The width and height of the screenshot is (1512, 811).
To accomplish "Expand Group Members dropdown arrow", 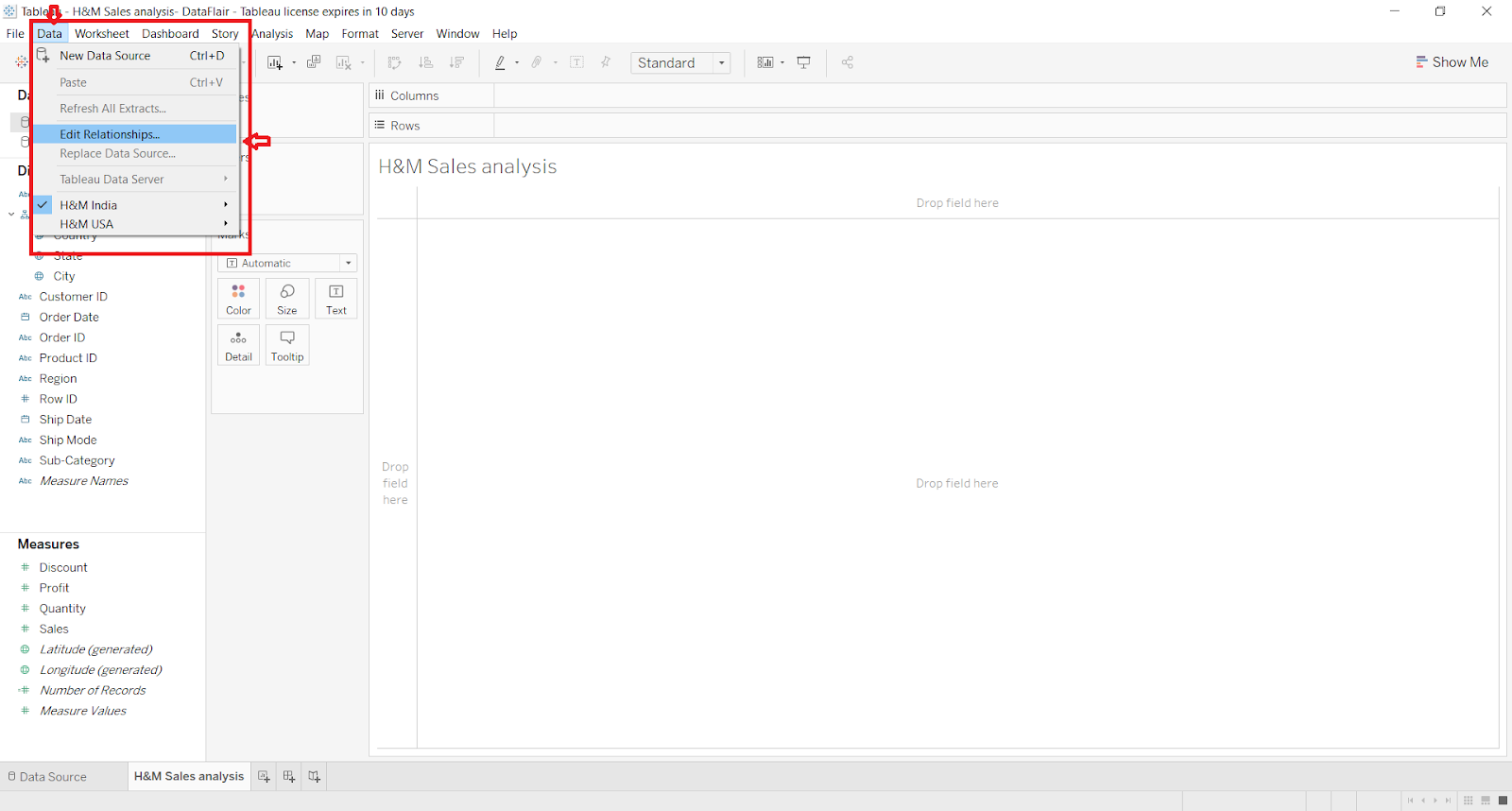I will point(556,63).
